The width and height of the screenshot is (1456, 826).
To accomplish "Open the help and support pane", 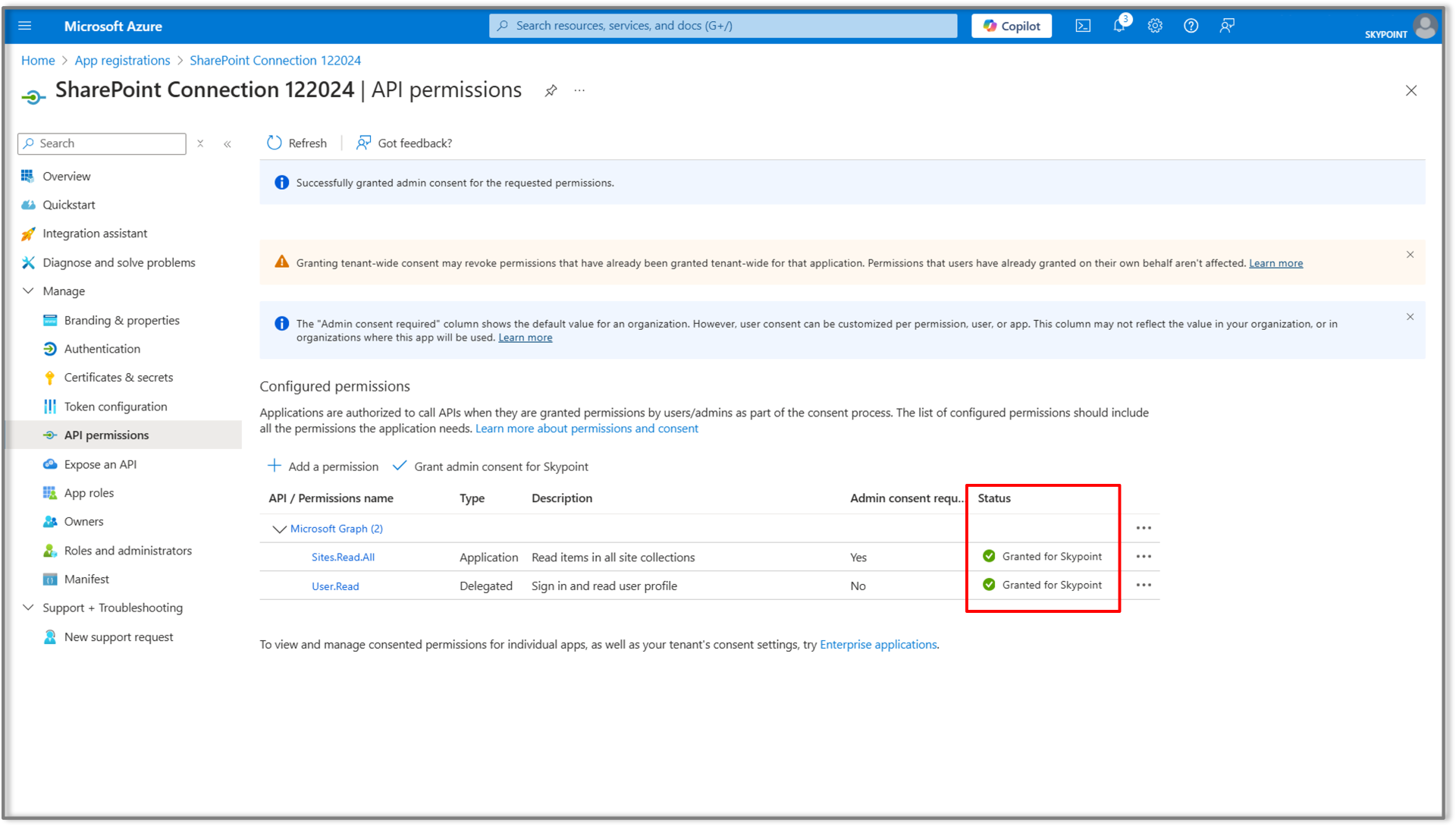I will [1191, 25].
